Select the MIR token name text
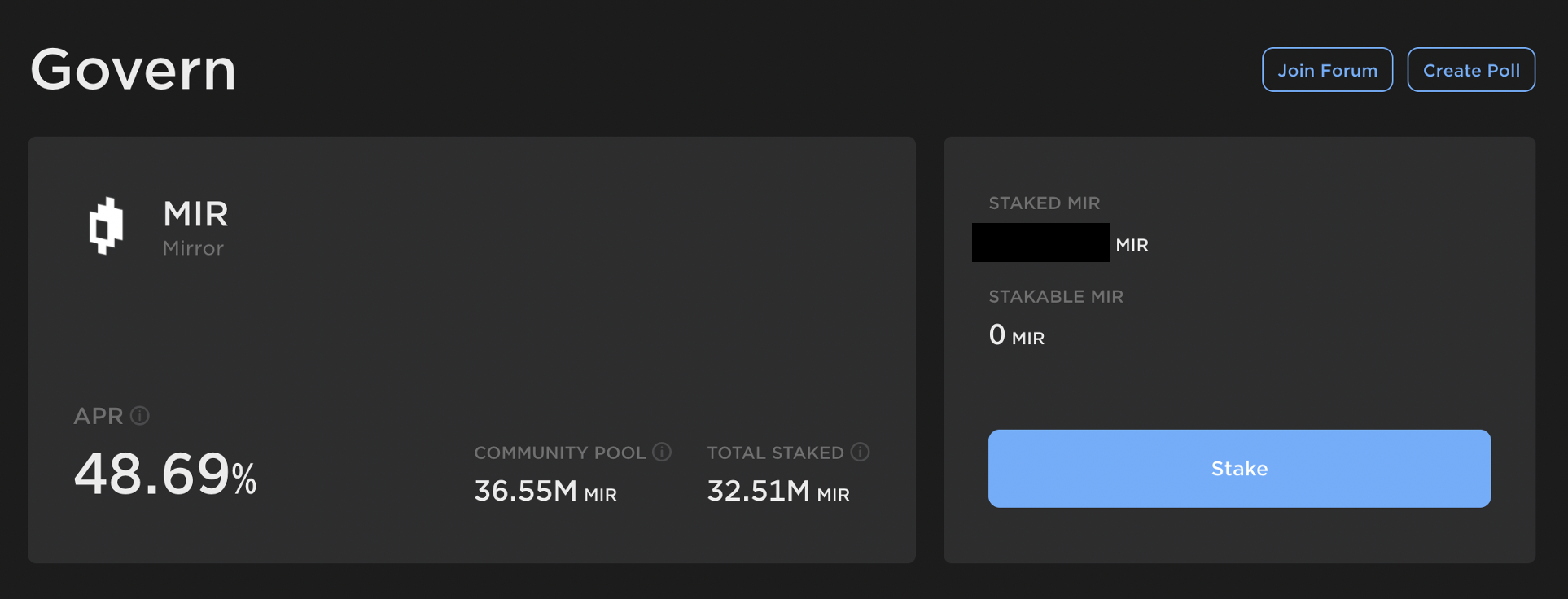Image resolution: width=1568 pixels, height=599 pixels. point(195,214)
